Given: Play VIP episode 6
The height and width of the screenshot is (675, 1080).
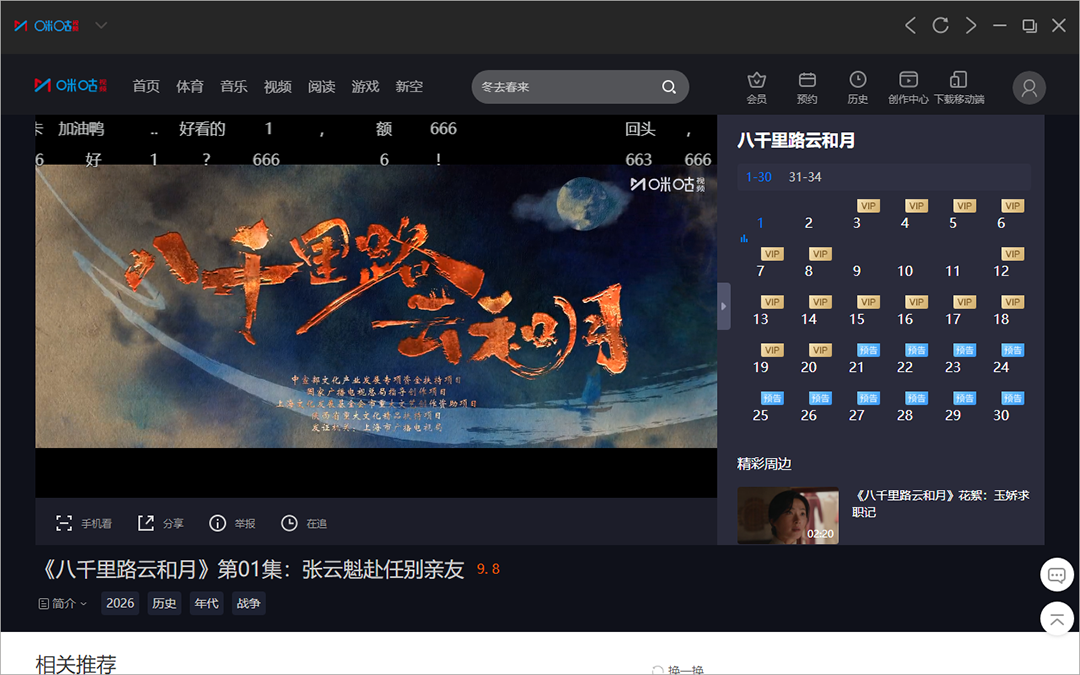Looking at the screenshot, I should coord(1001,222).
